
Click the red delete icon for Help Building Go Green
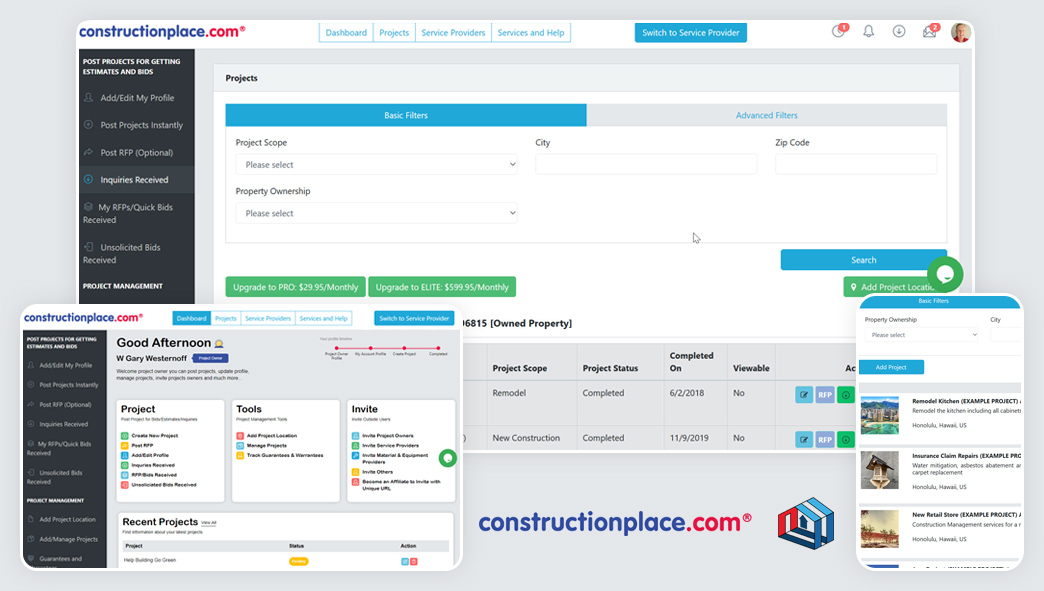413,562
